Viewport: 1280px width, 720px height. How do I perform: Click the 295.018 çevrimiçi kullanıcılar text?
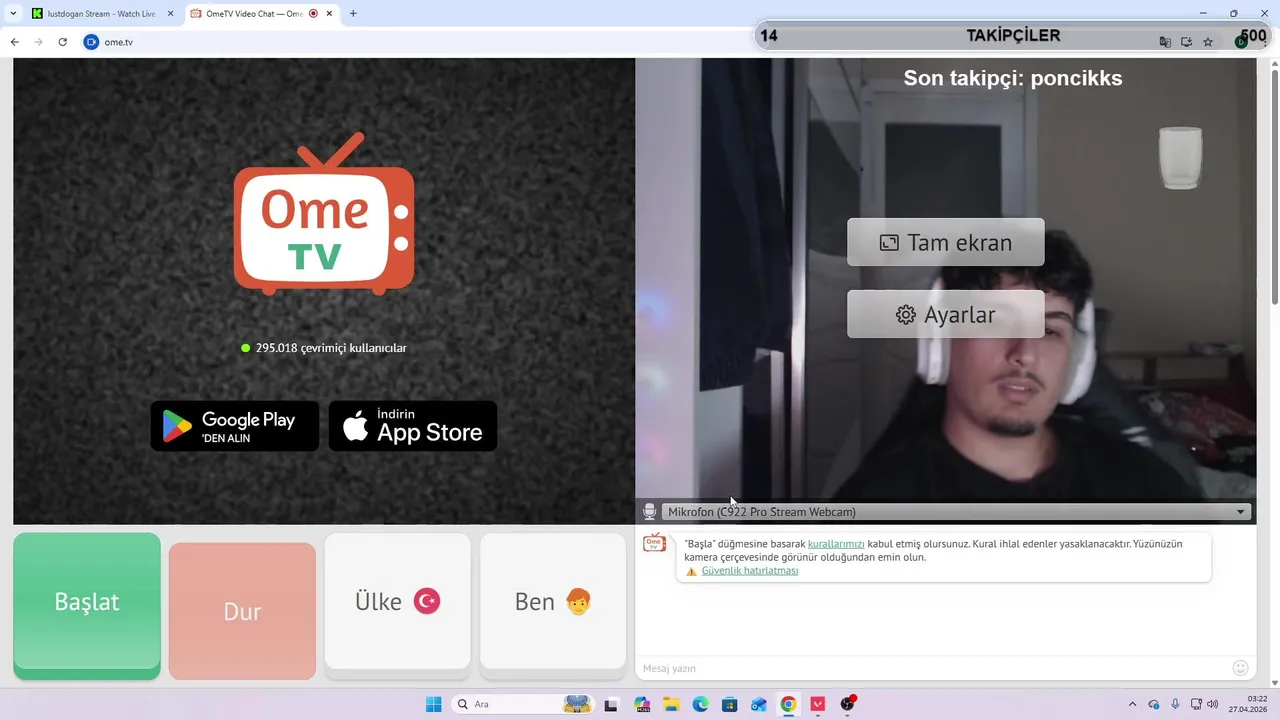pos(331,348)
